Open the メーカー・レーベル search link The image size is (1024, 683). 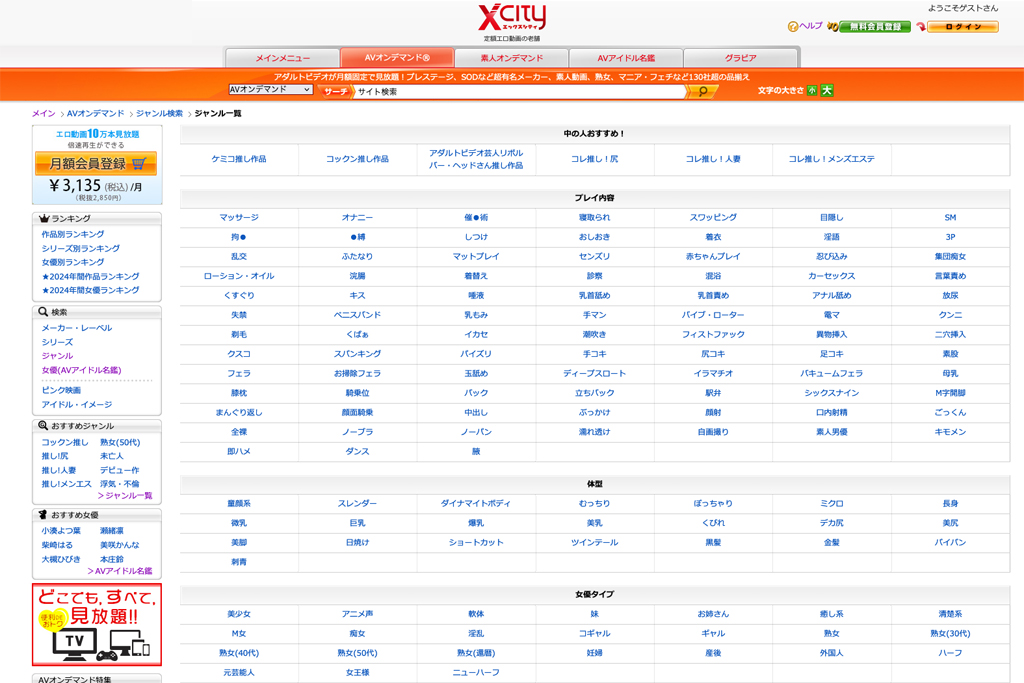click(76, 328)
